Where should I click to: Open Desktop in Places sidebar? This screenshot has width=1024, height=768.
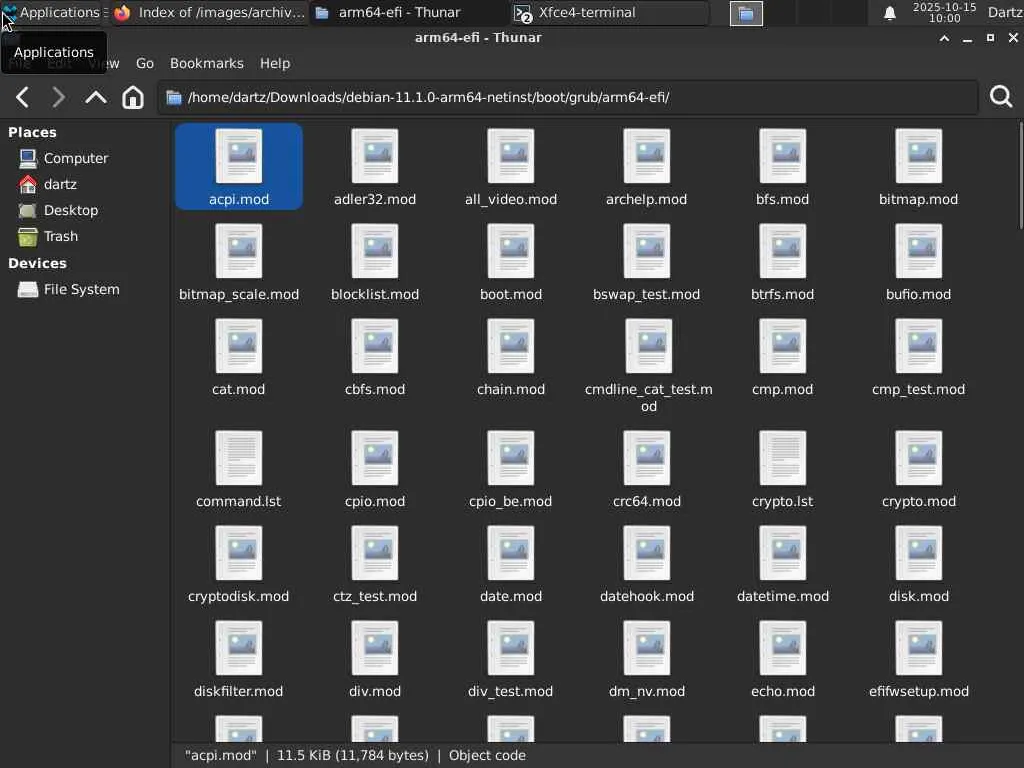pyautogui.click(x=71, y=210)
